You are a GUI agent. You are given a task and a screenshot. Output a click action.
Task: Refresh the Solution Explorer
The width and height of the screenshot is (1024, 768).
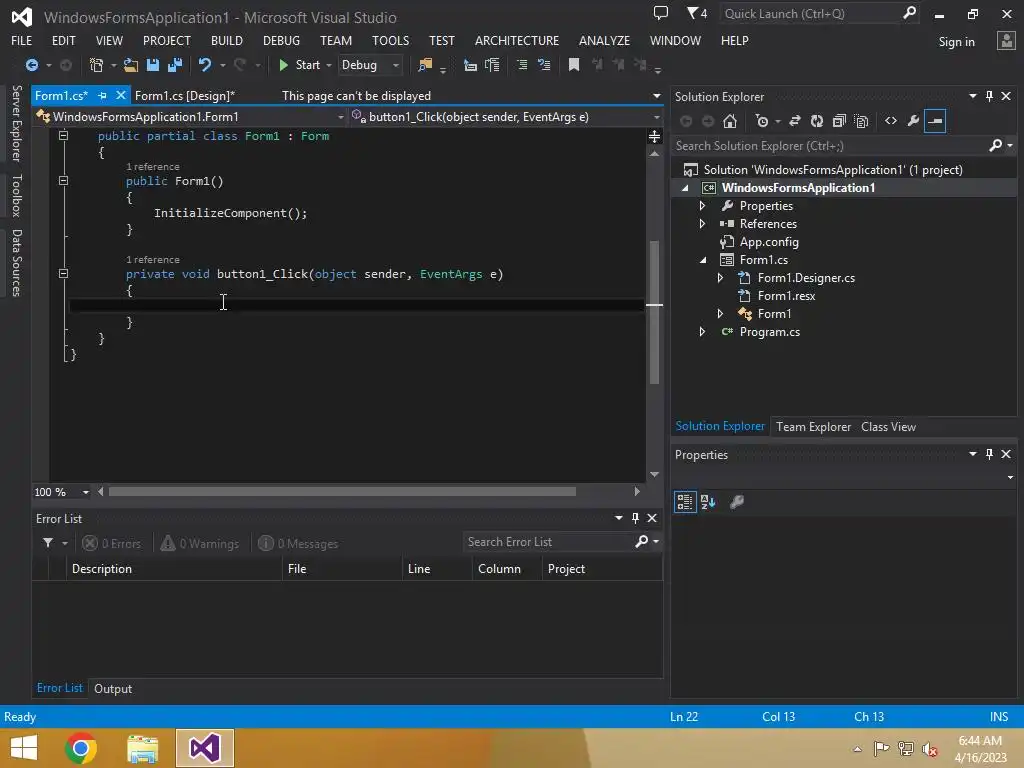[817, 121]
